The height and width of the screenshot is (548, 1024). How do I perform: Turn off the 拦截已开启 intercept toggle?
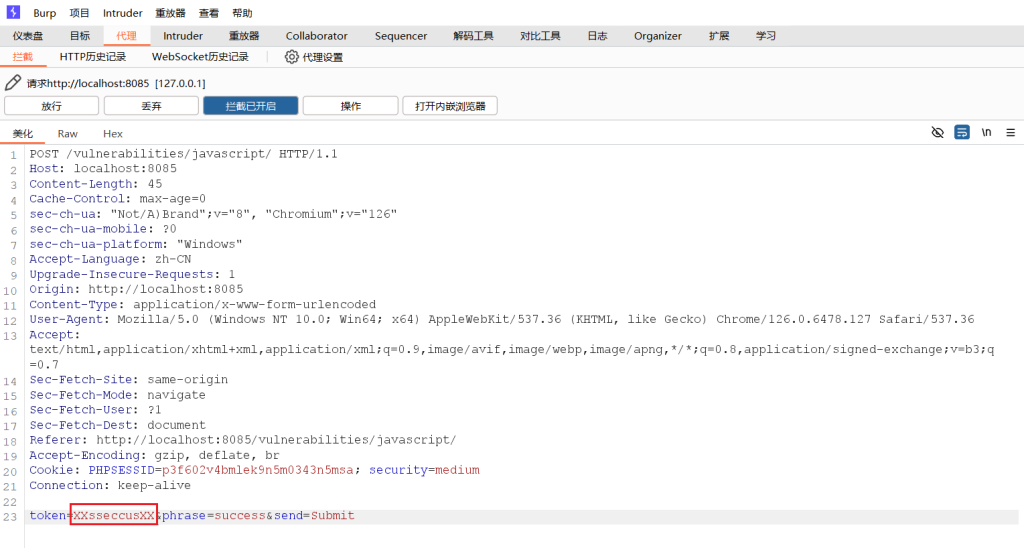(250, 106)
